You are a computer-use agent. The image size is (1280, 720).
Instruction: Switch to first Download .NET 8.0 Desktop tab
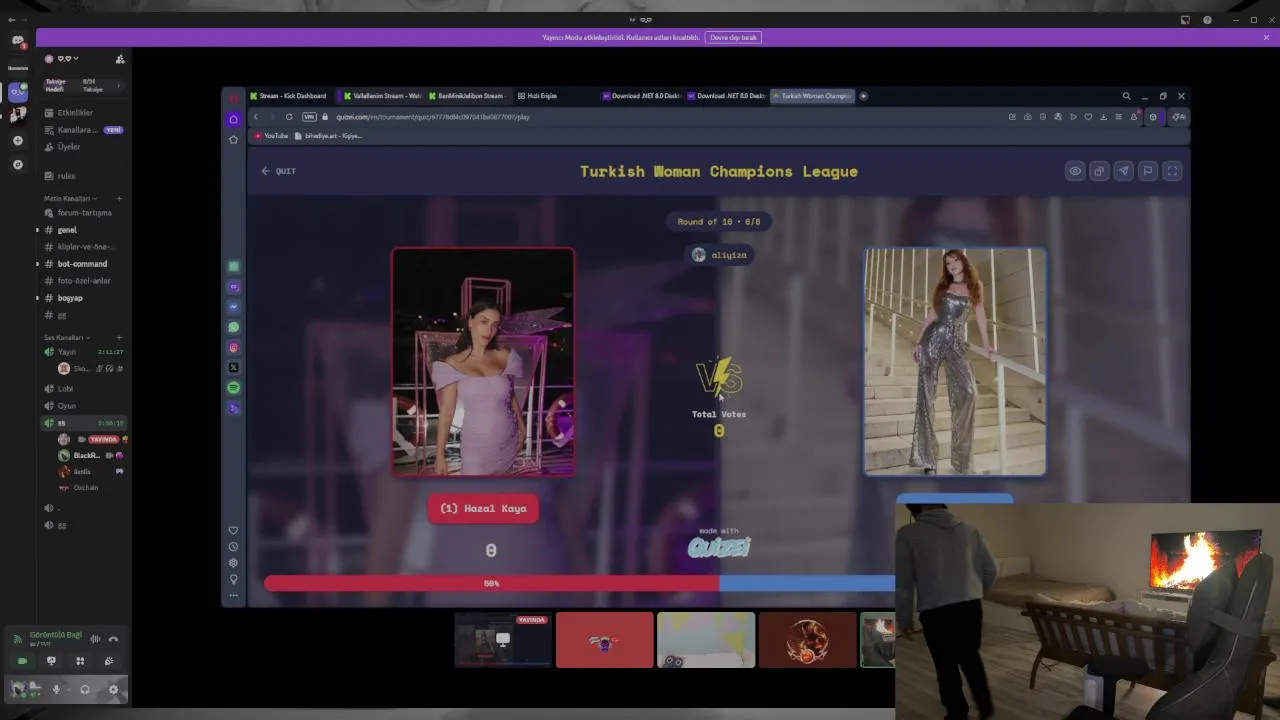(641, 96)
